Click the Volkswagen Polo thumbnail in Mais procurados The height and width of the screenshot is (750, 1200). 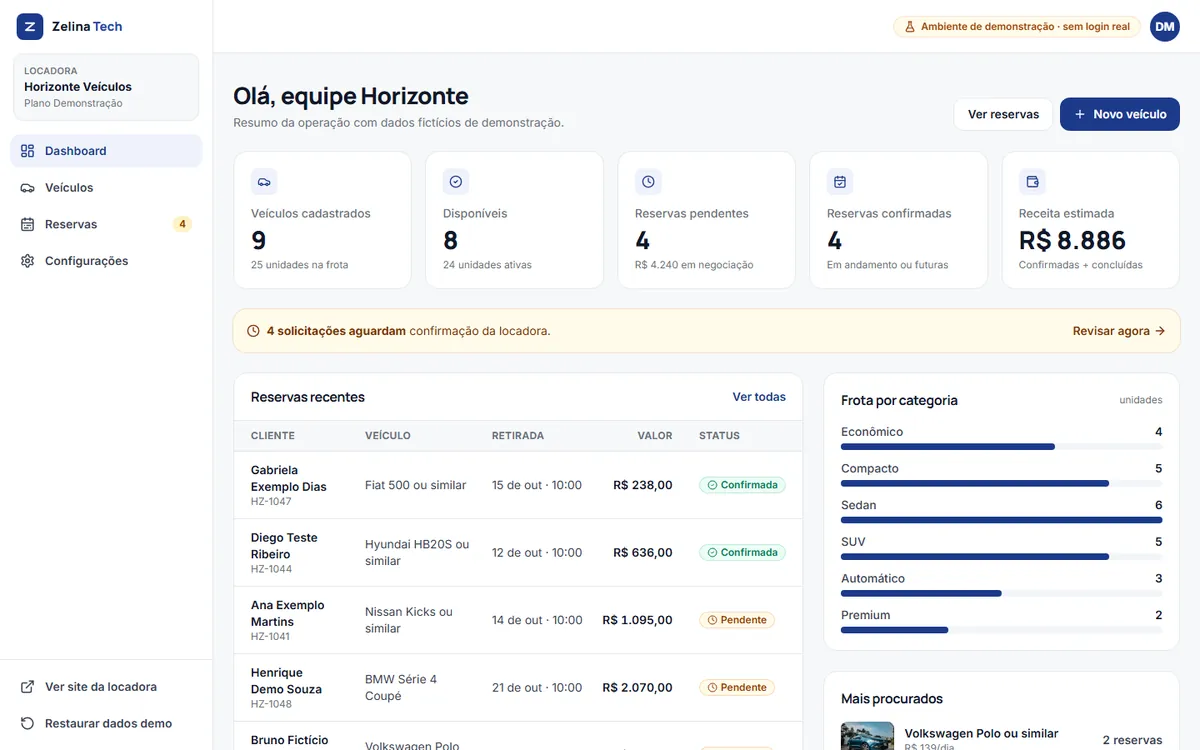pyautogui.click(x=867, y=736)
